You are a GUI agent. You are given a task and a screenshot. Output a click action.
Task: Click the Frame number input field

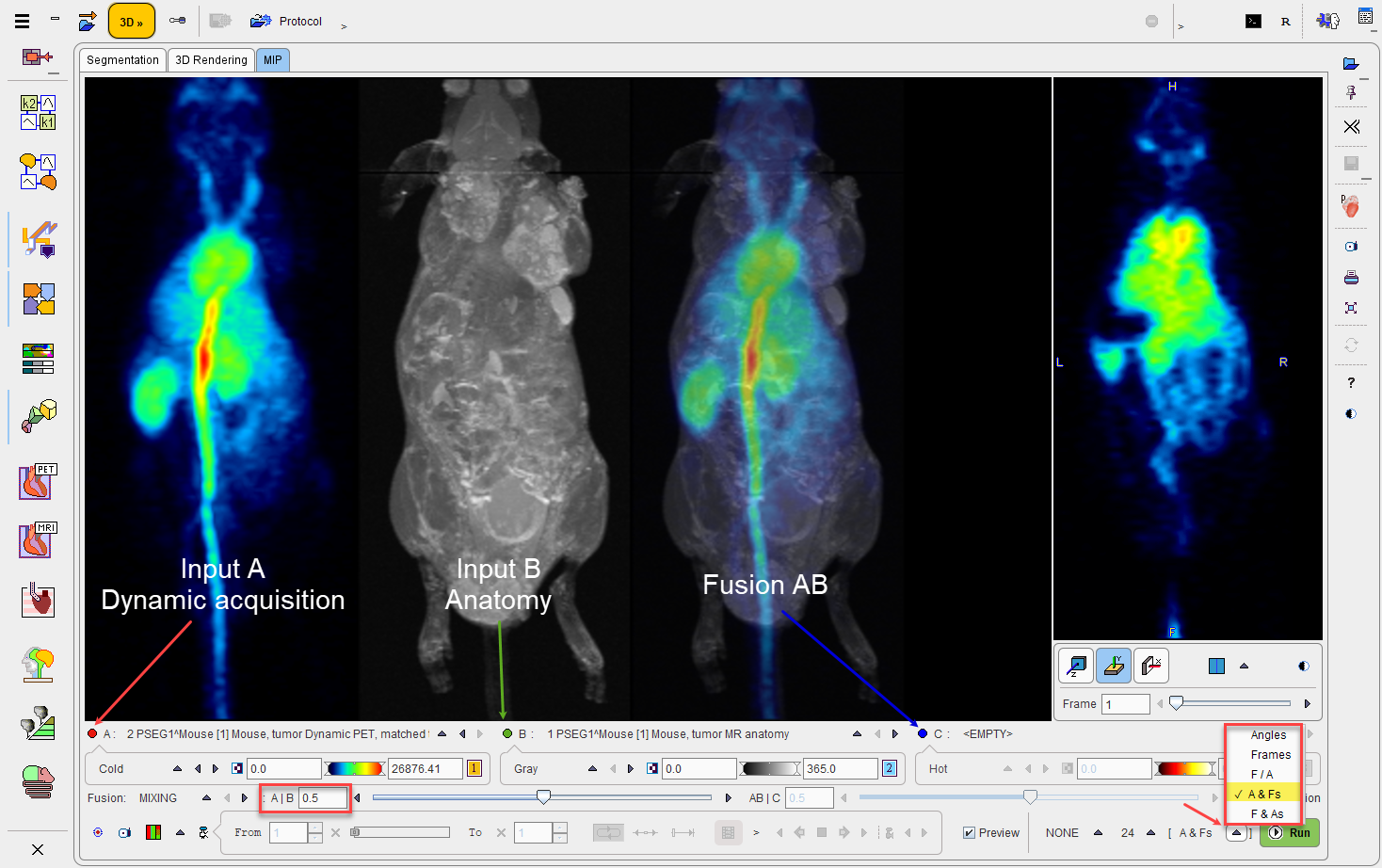(x=1127, y=704)
